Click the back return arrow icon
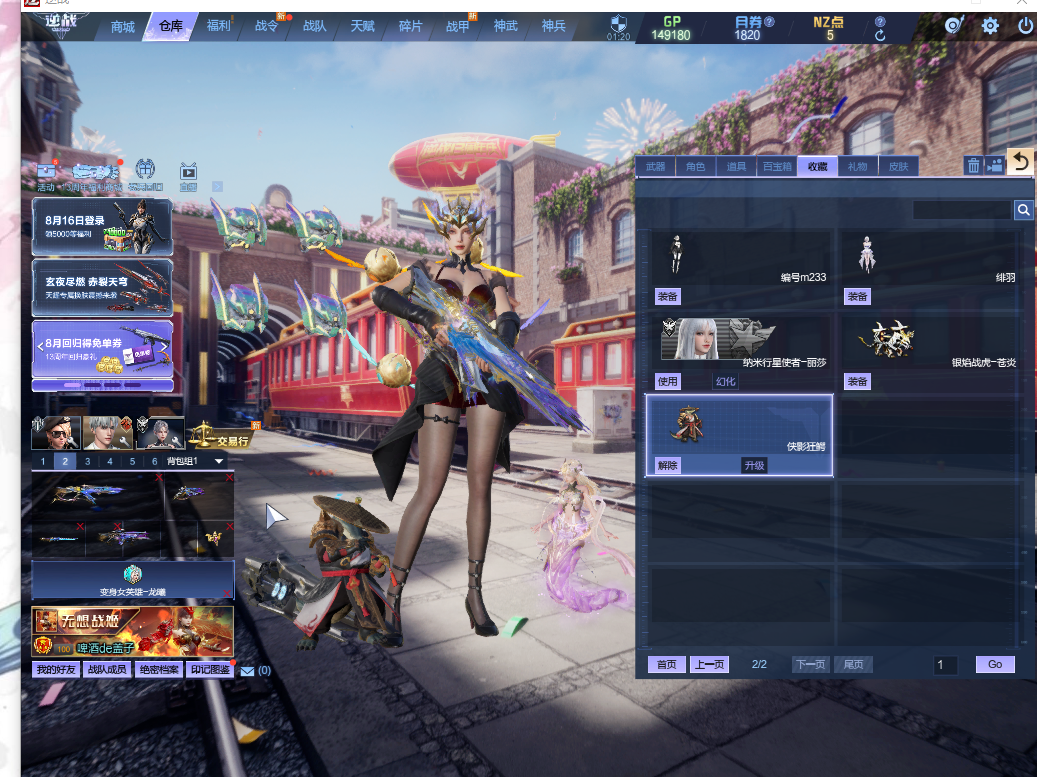Screen dimensions: 1037x777 point(1020,162)
